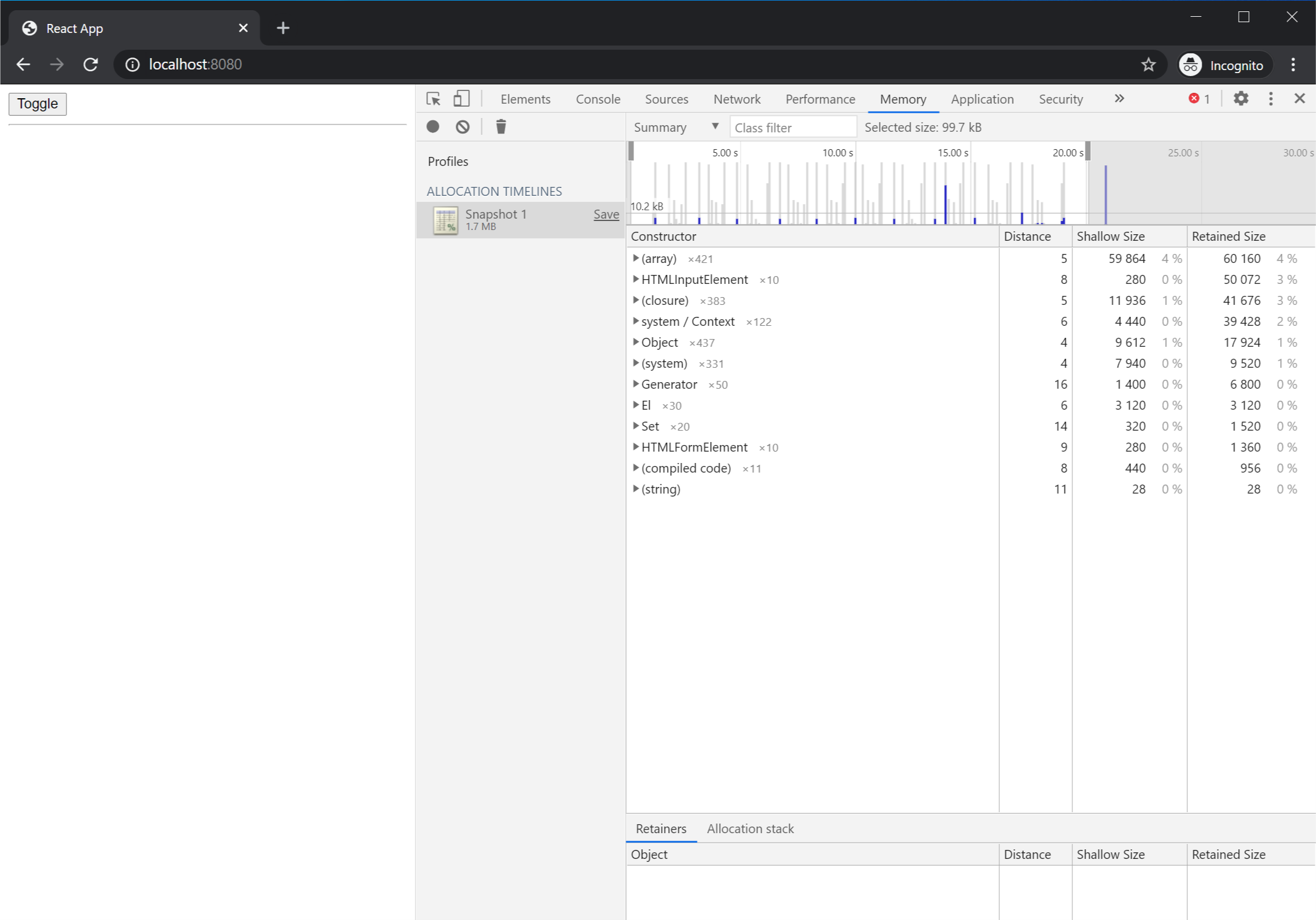The height and width of the screenshot is (920, 1316).
Task: Click the Toggle button on the page
Action: (38, 104)
